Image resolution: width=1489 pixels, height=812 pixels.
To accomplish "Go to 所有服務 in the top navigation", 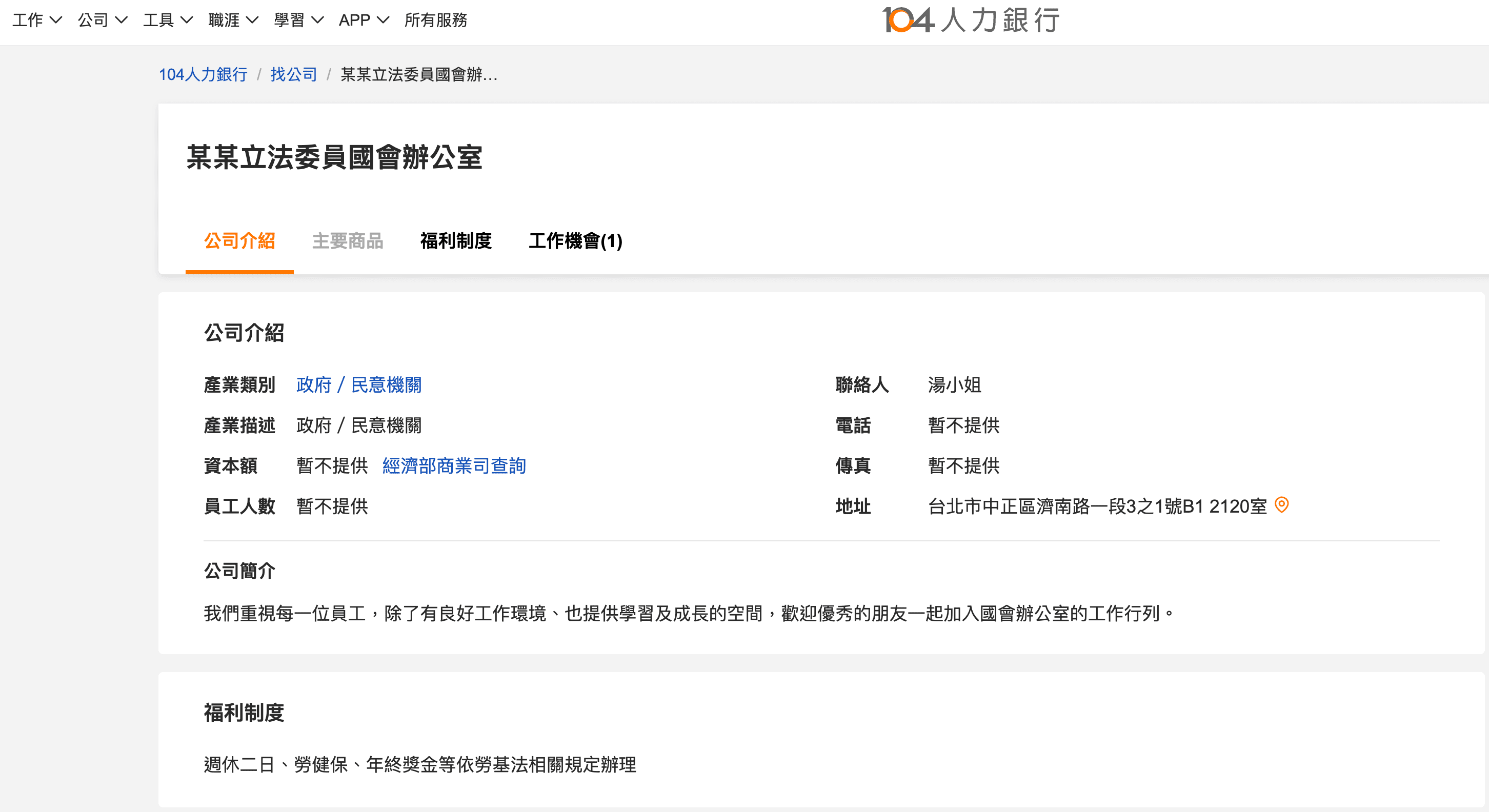I will [x=436, y=20].
